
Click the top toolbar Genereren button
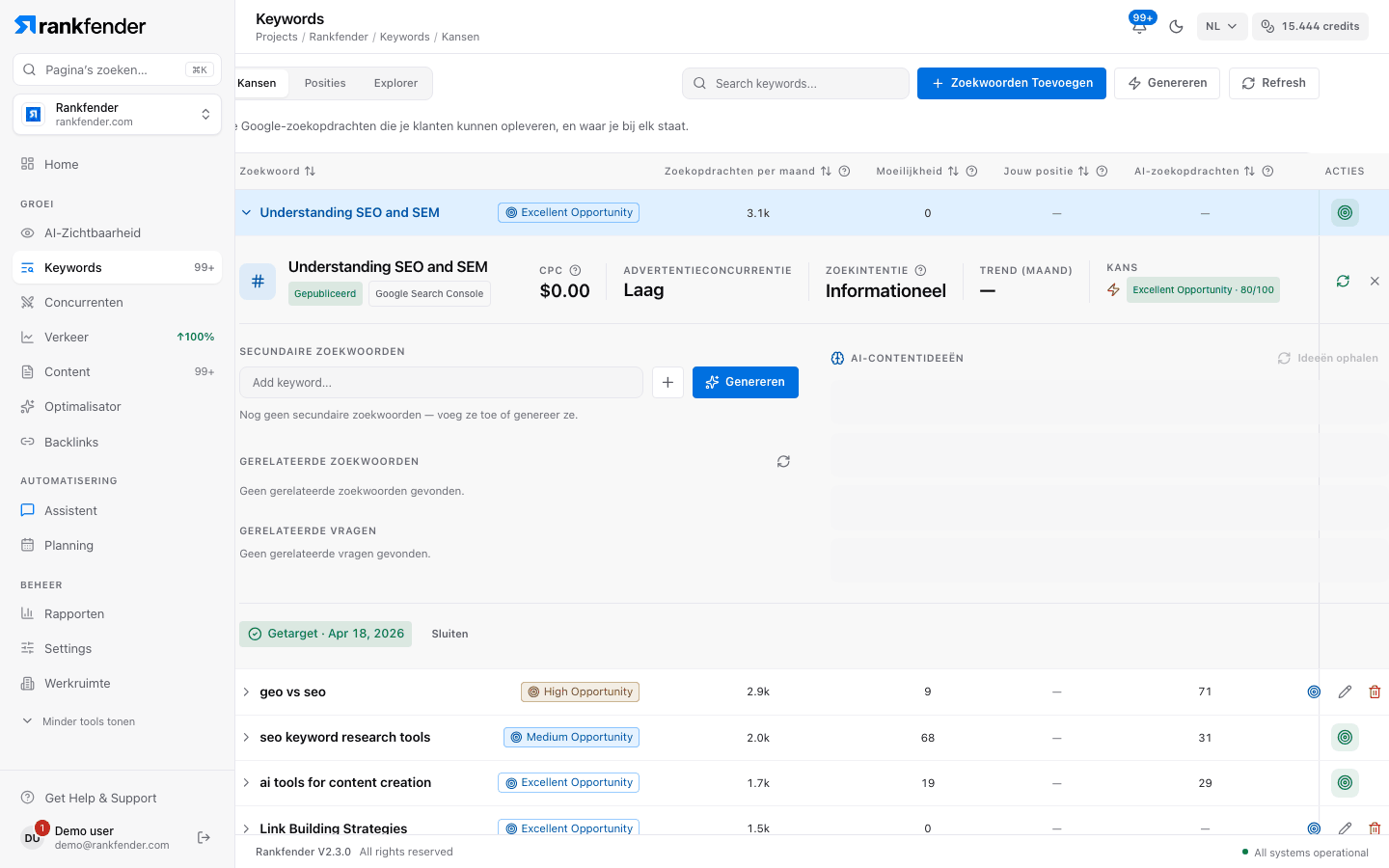[x=1167, y=83]
